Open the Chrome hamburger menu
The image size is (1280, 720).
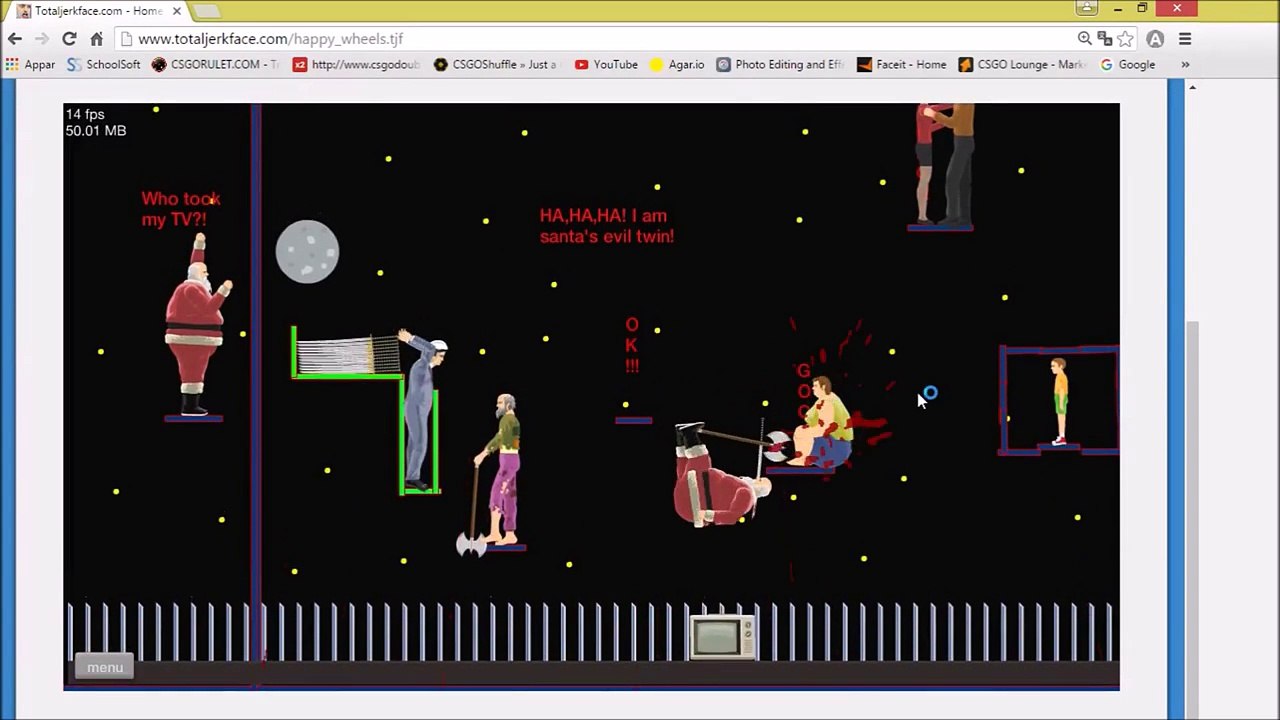coord(1185,39)
